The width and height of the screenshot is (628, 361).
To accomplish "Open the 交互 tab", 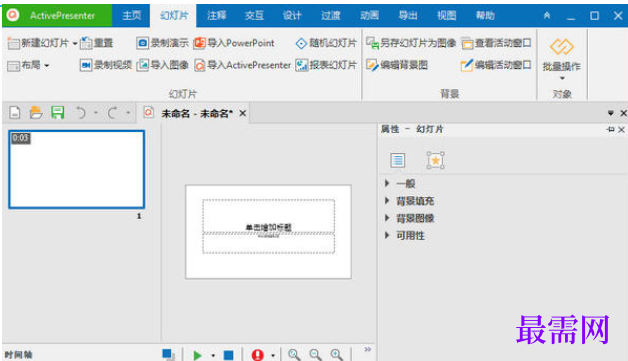I will [254, 16].
